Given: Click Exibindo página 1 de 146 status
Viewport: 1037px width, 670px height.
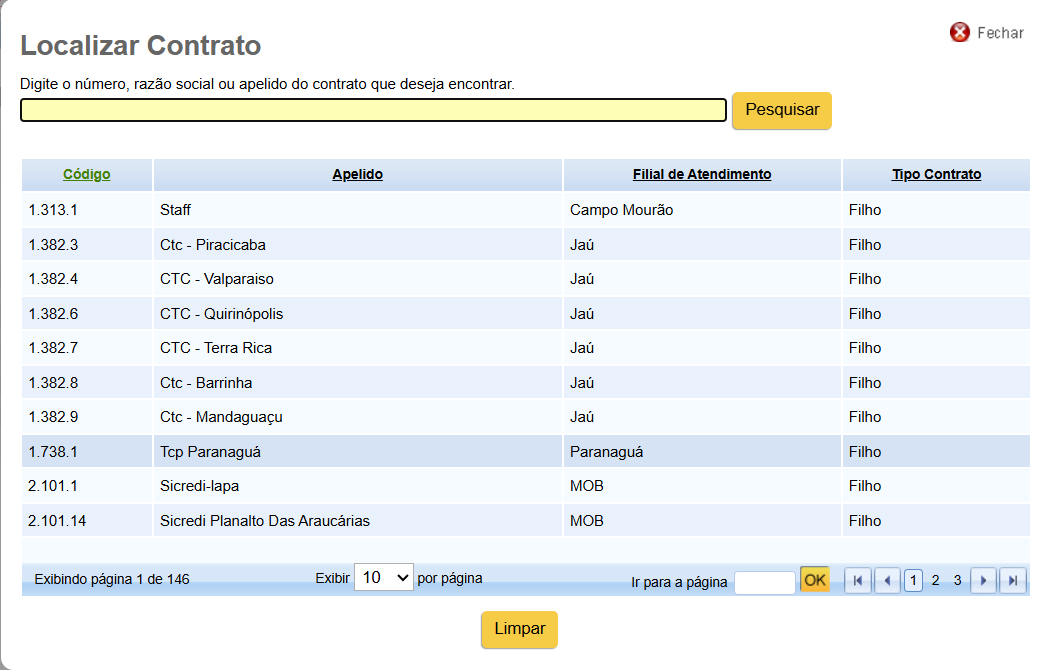Looking at the screenshot, I should [112, 579].
